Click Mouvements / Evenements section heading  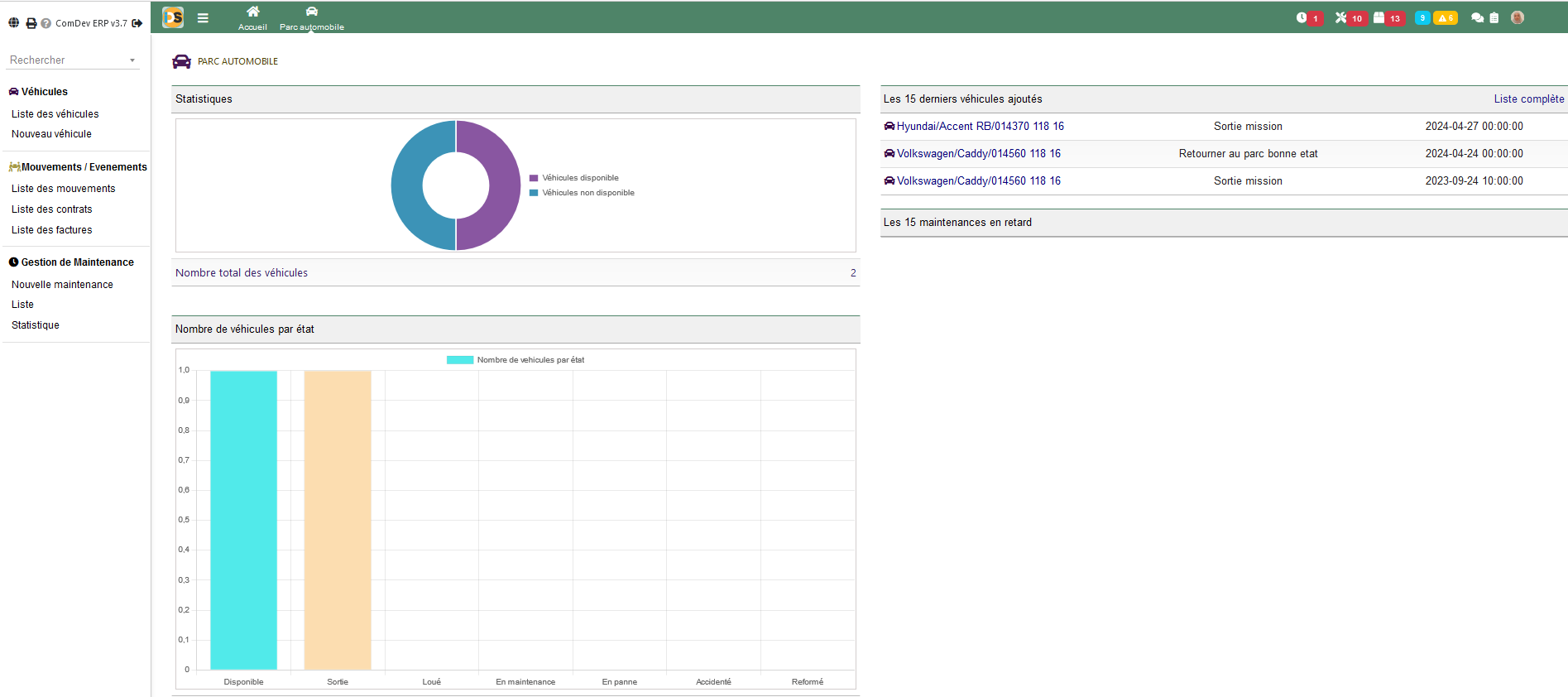78,167
